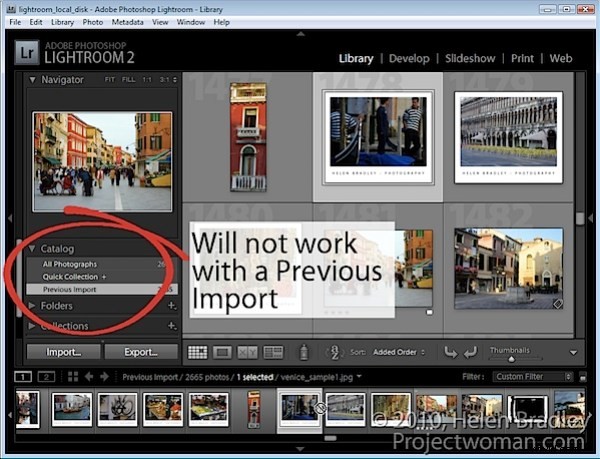Set Navigator zoom to 1:1

[147, 80]
